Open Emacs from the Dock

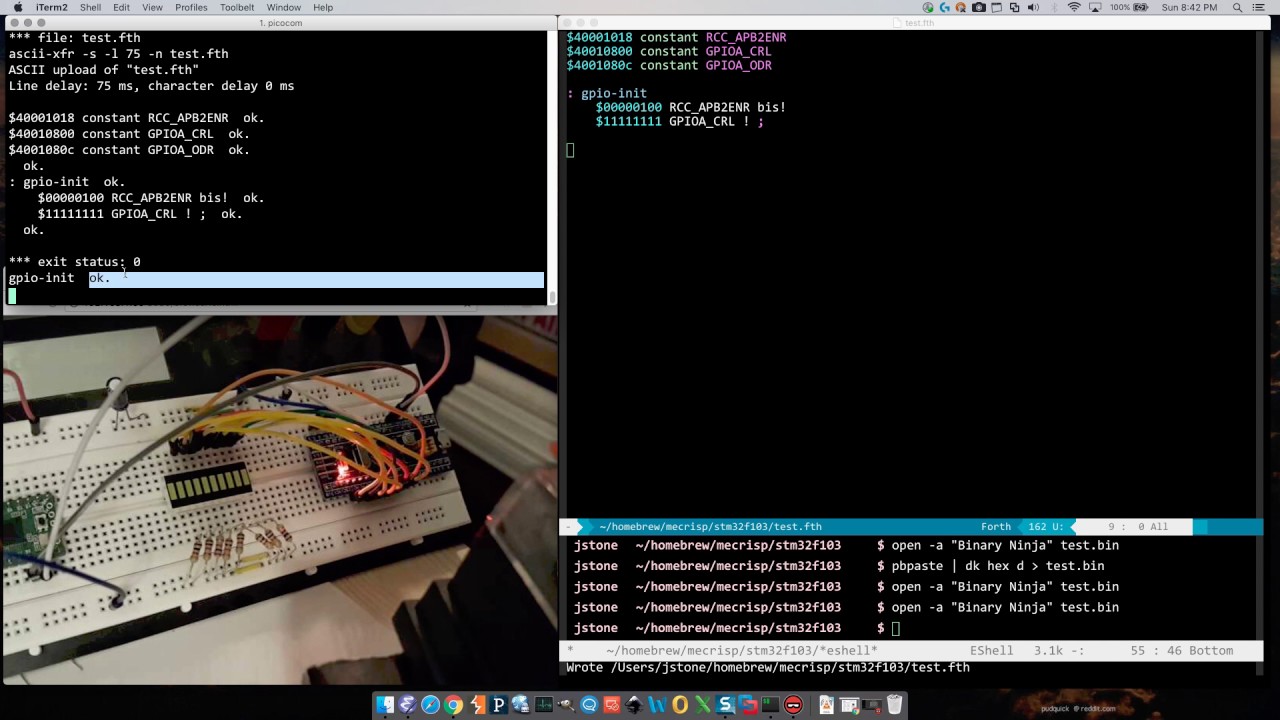click(x=407, y=705)
